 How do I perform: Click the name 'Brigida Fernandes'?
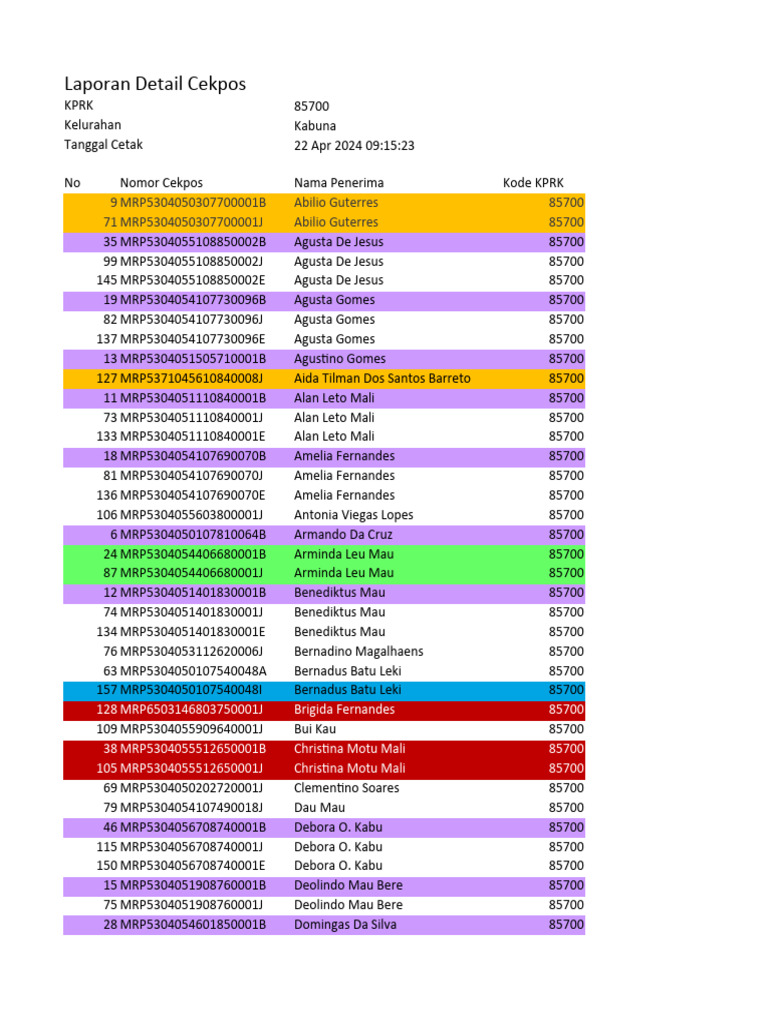344,709
